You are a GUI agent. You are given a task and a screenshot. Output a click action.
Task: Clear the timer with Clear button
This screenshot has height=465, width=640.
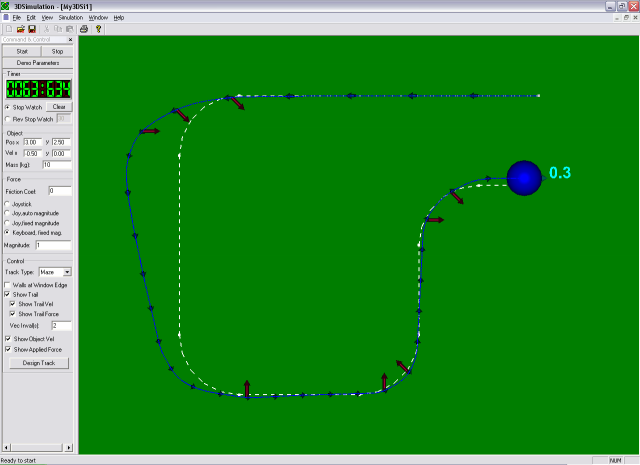(59, 107)
